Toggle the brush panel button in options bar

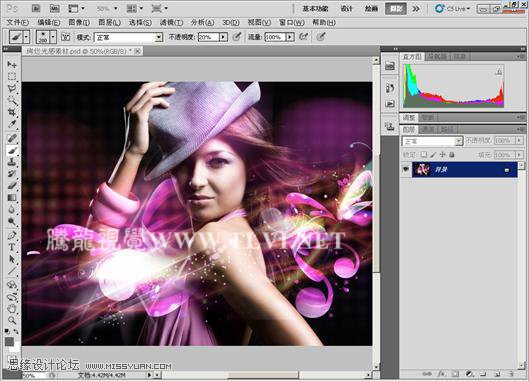coord(66,37)
